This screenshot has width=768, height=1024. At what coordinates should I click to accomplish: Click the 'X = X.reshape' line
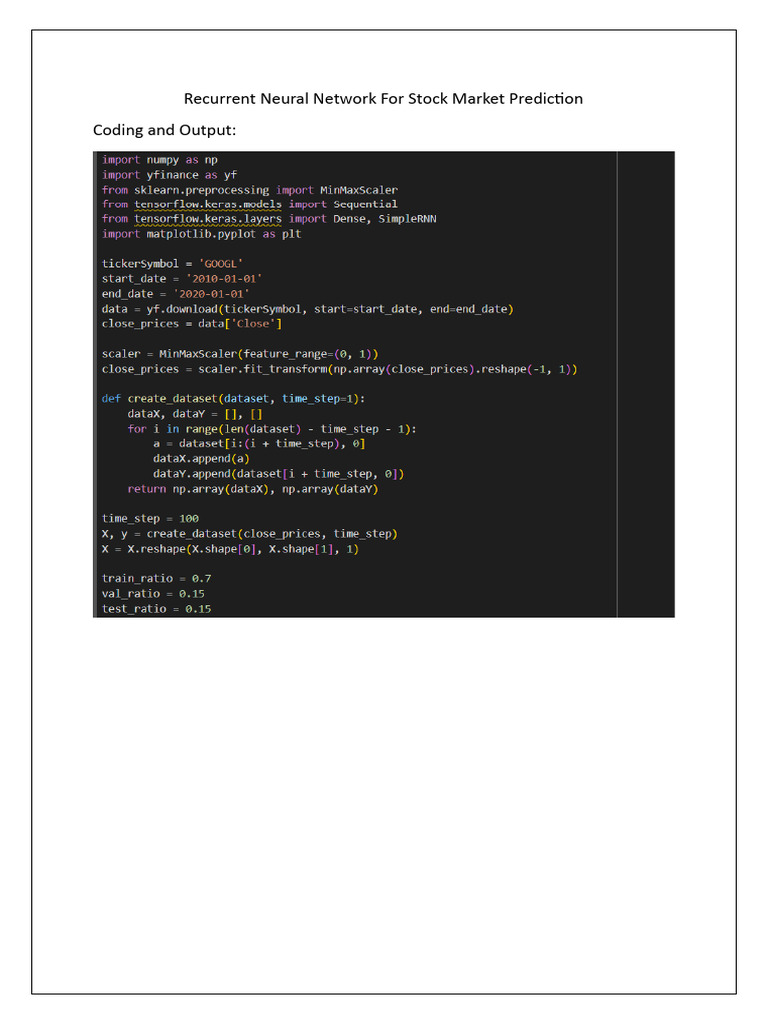231,549
